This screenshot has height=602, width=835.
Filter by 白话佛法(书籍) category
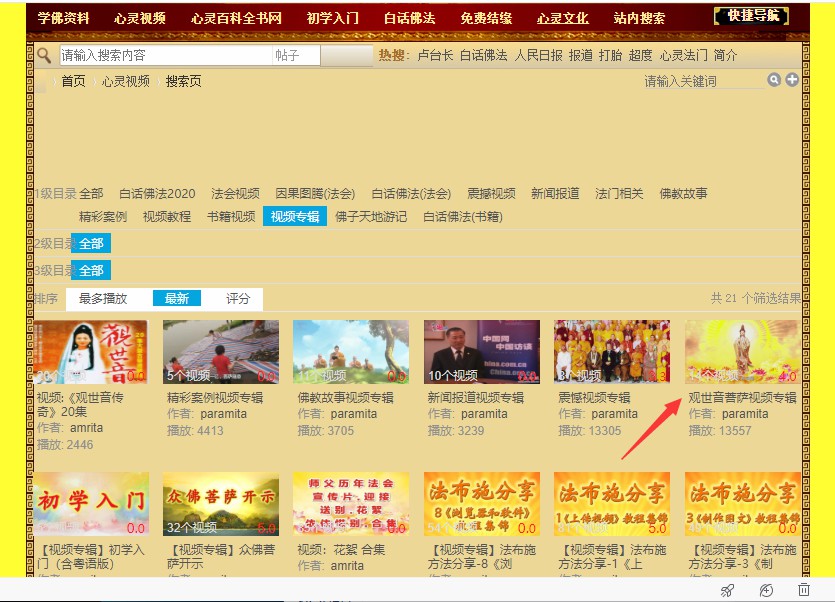coord(463,217)
